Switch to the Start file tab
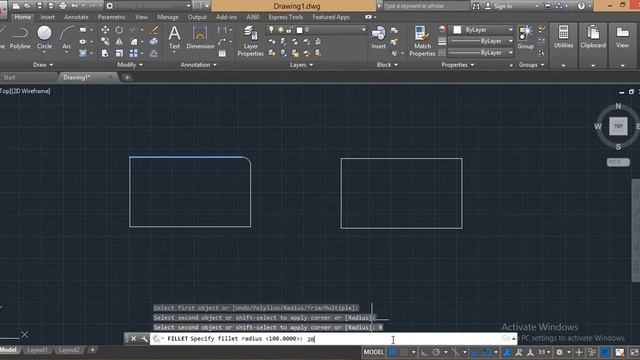This screenshot has height=360, width=640. click(9, 77)
